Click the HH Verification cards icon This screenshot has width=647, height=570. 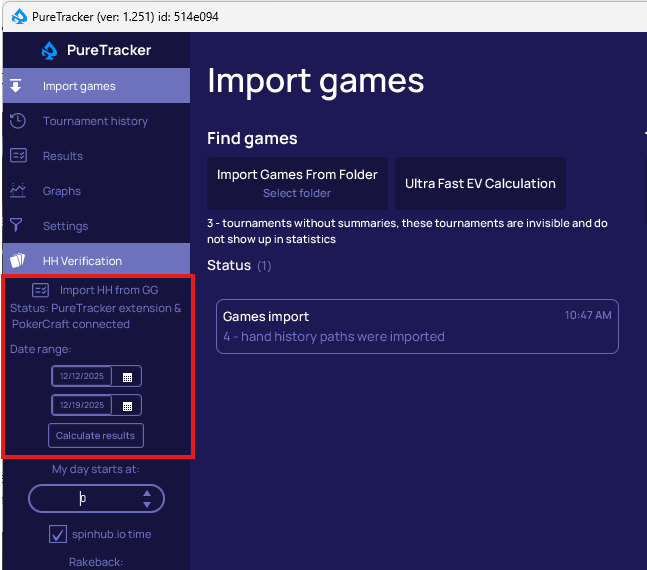17,261
